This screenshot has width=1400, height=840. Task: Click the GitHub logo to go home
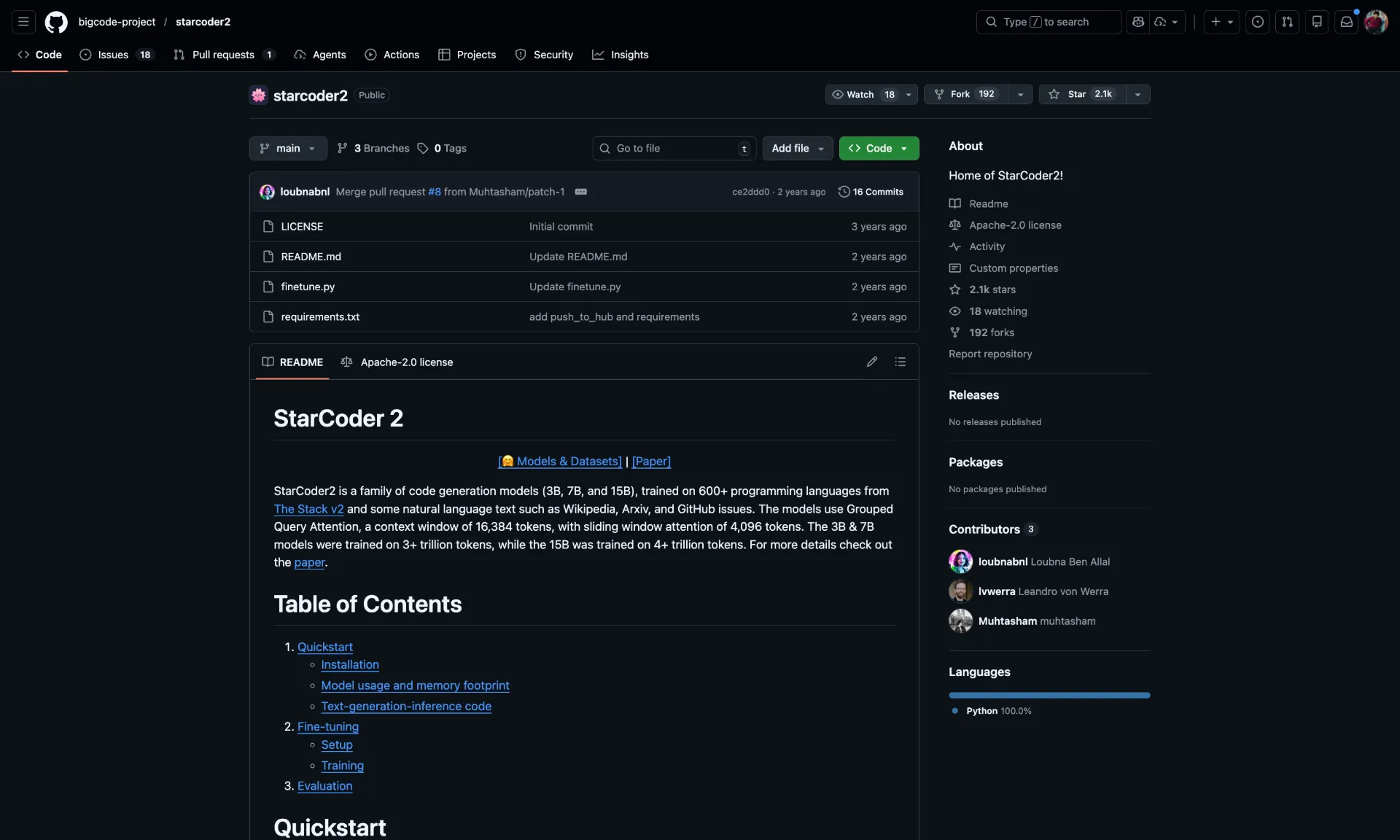click(x=56, y=22)
